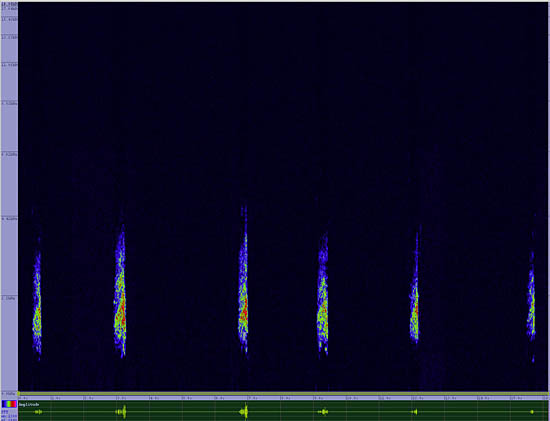Click the frequency axis strip beside the spectrogram
The image size is (550, 421).
[9, 198]
